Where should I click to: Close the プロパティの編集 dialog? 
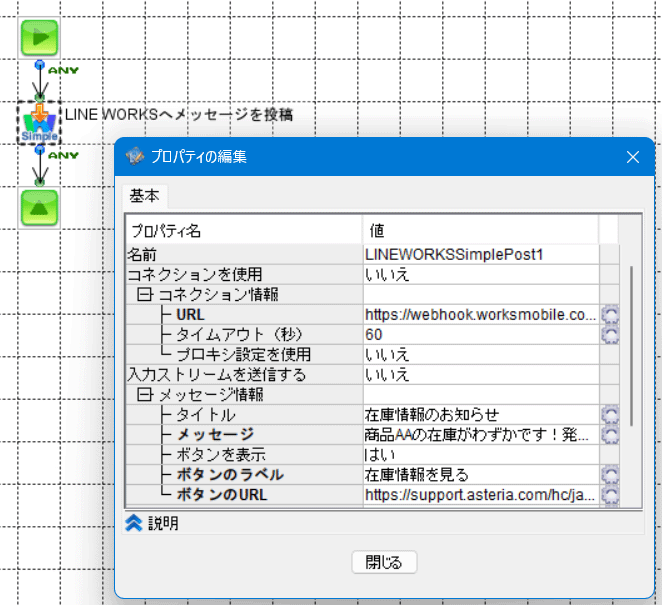pos(632,157)
